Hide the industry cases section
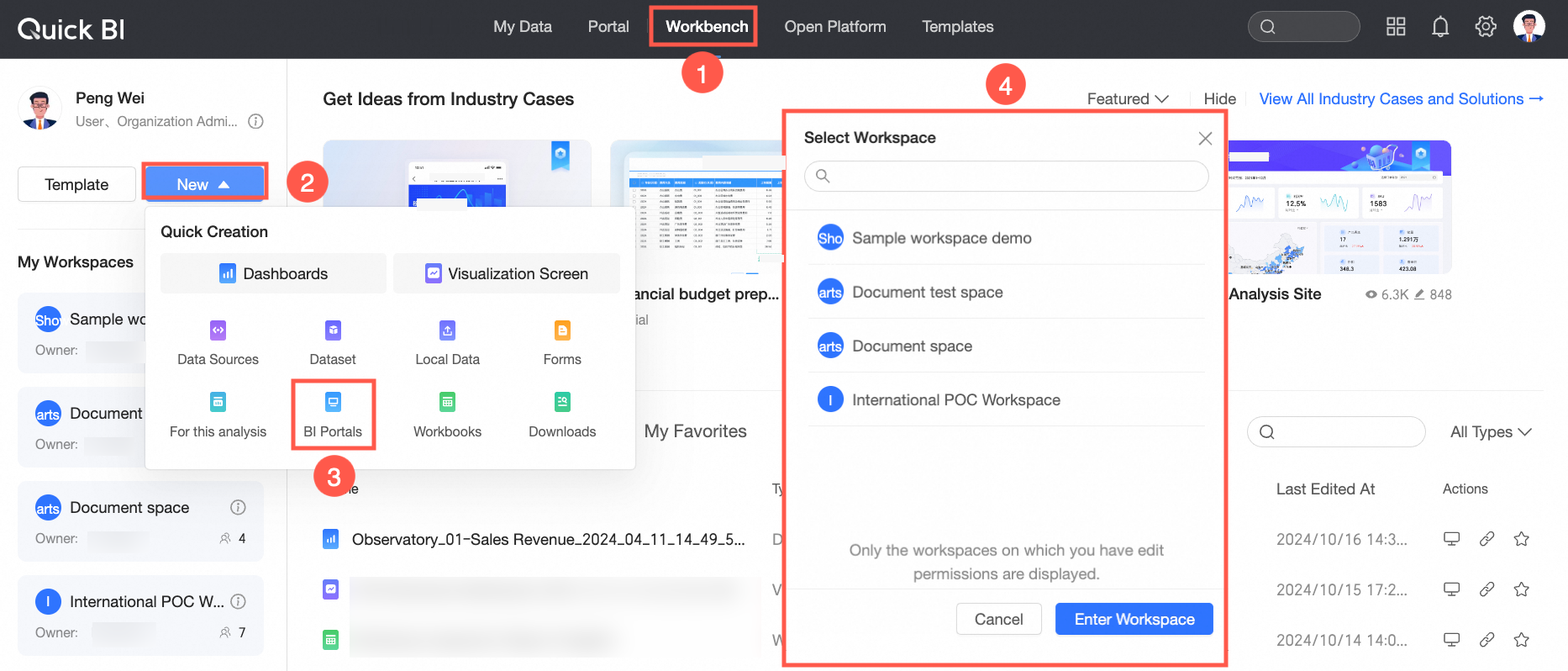The image size is (1568, 671). [1219, 99]
